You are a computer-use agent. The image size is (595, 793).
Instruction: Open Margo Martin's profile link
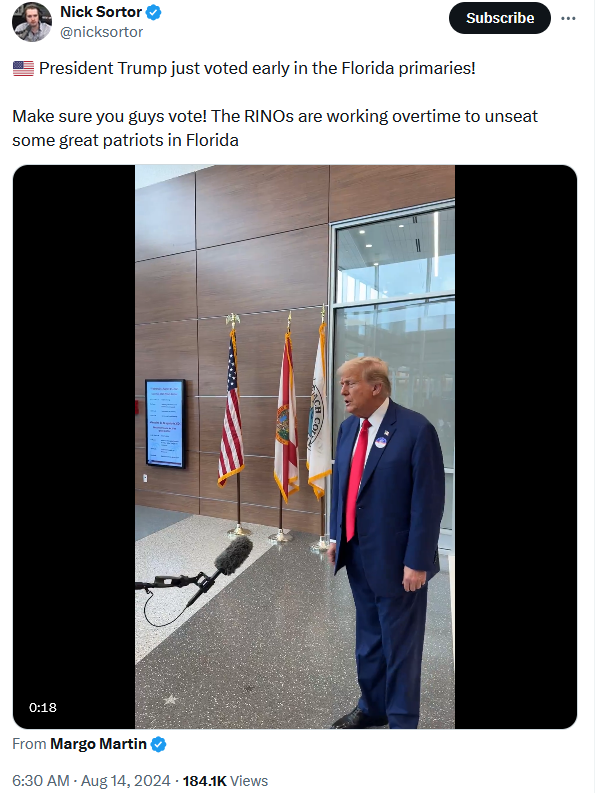(x=98, y=744)
